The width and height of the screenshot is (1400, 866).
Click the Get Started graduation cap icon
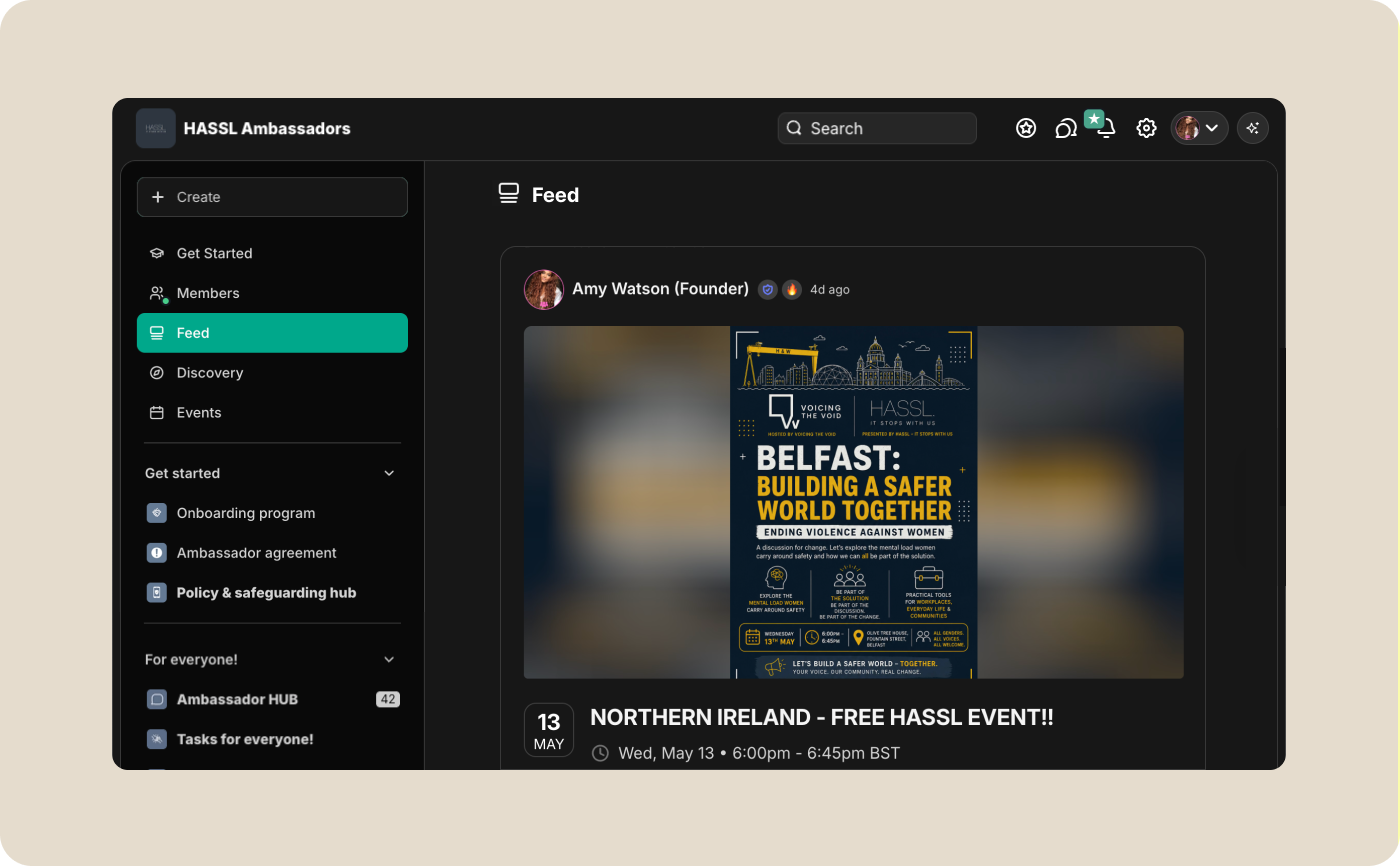pos(156,253)
